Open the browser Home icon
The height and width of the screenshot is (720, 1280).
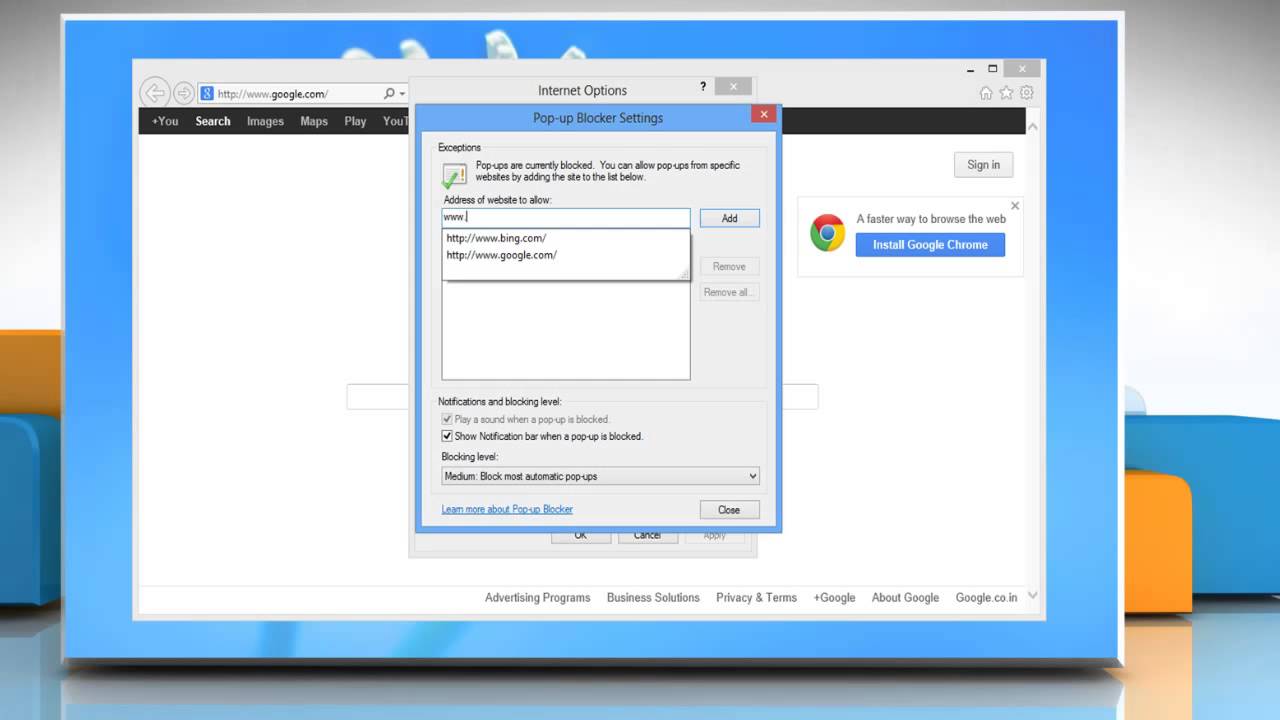coord(986,93)
